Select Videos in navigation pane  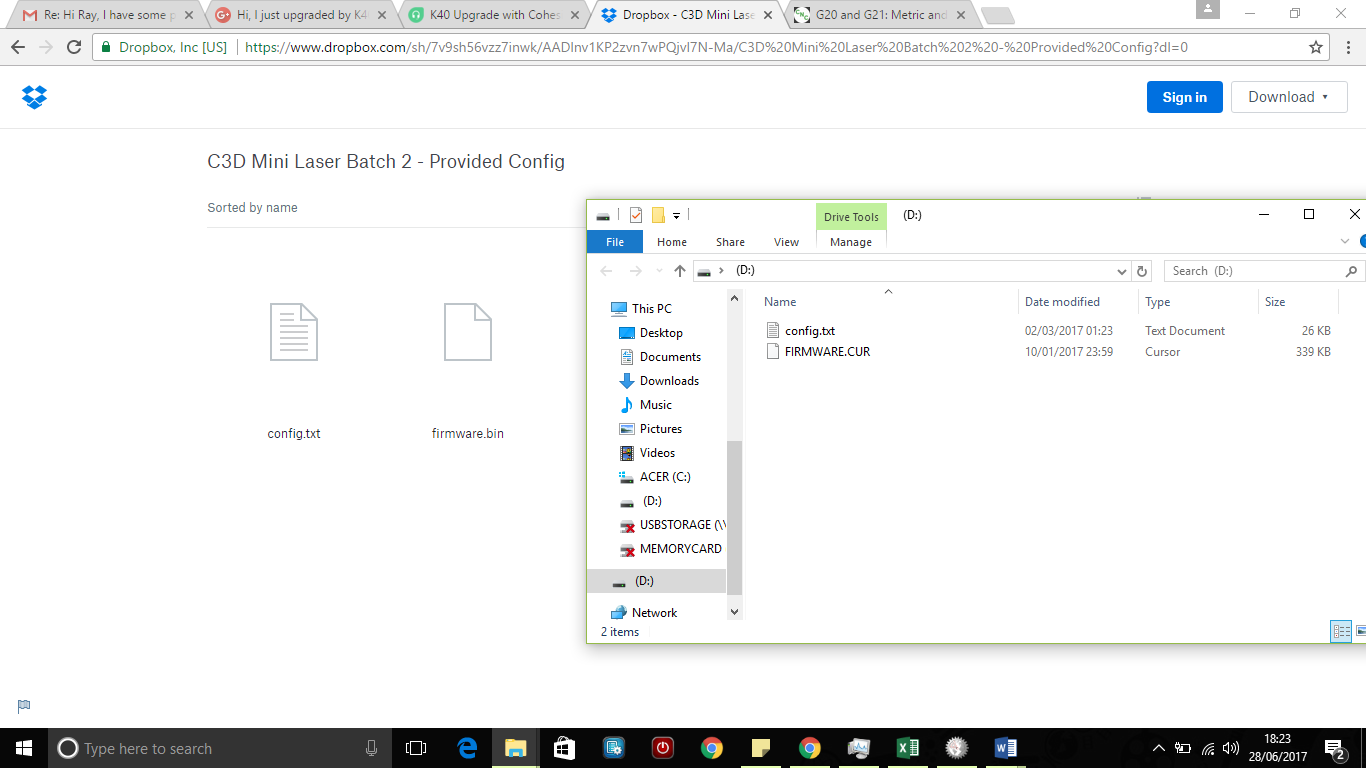648,453
